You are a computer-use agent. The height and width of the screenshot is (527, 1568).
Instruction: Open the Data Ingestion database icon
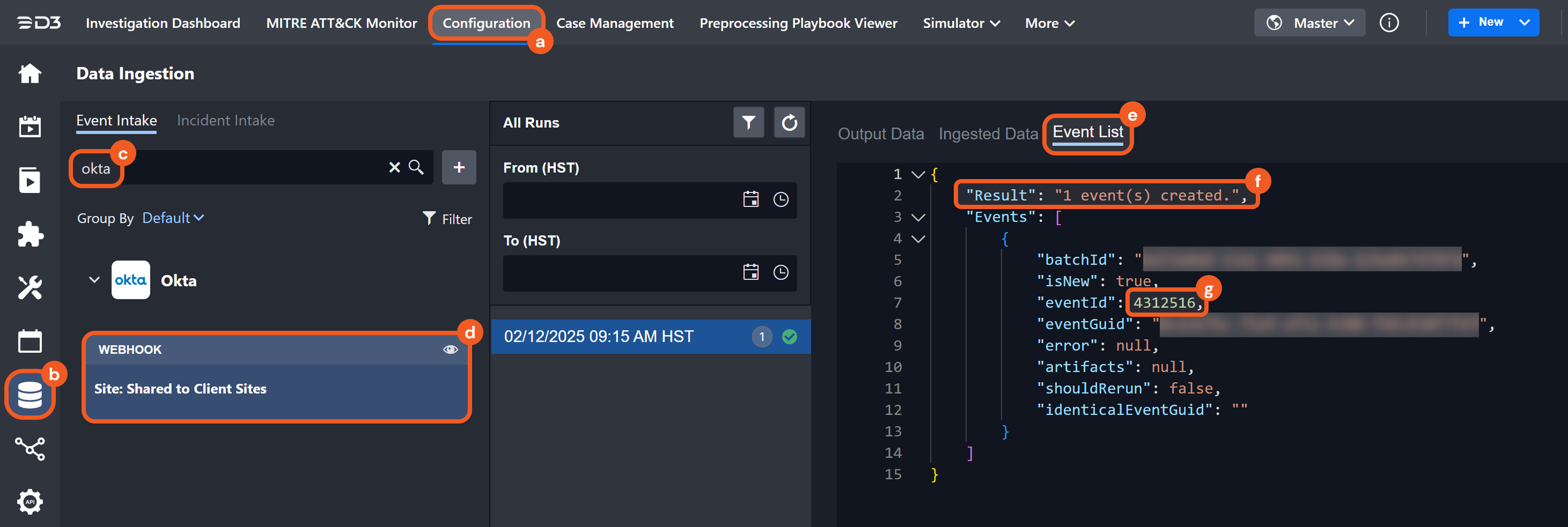[29, 395]
